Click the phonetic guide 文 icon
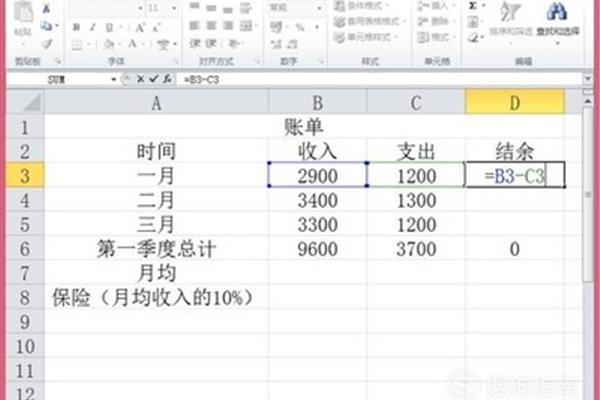Viewport: 600px width, 400px height. (x=163, y=45)
